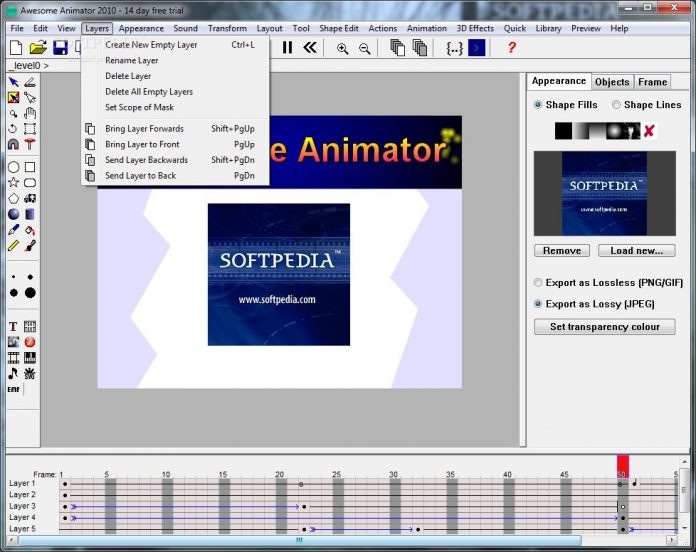The image size is (696, 552).
Task: Pause the animation playback
Action: point(287,47)
